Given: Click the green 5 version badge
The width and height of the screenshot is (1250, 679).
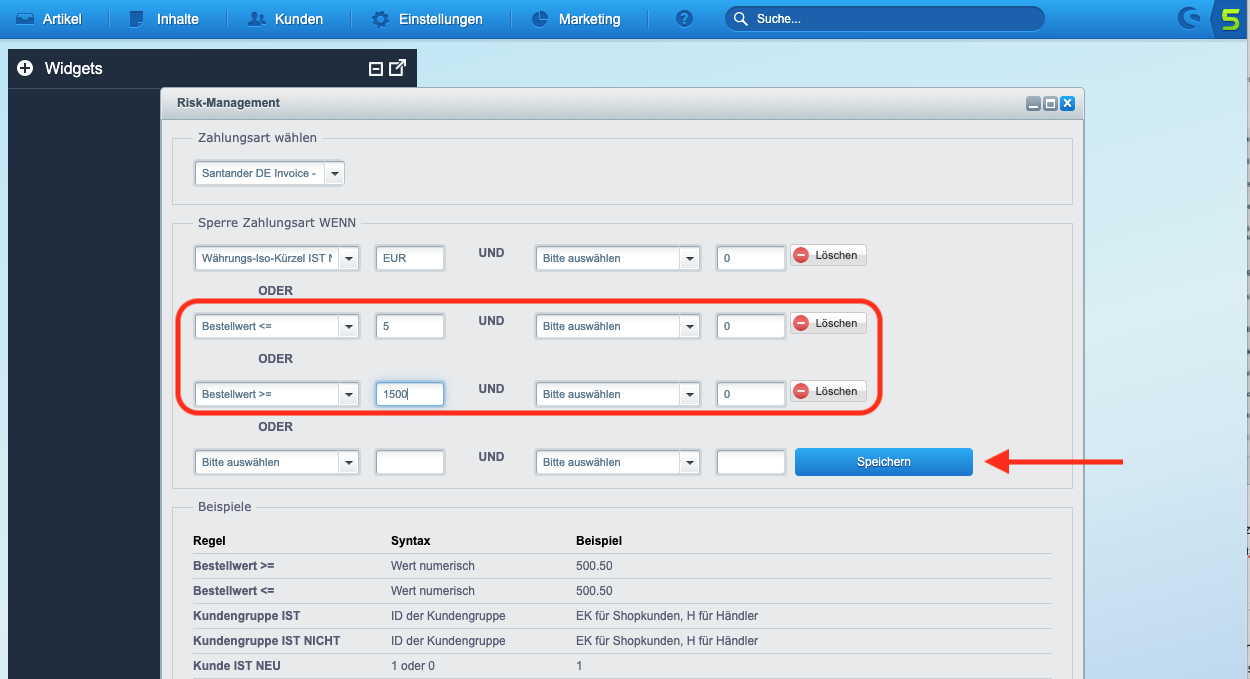Looking at the screenshot, I should [x=1230, y=19].
